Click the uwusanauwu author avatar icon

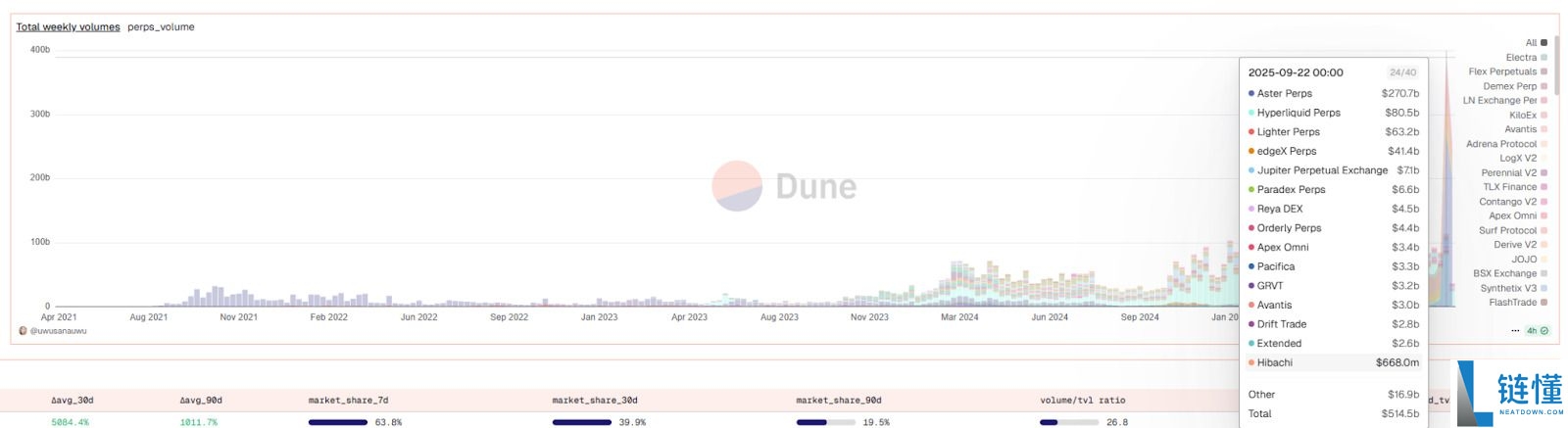coord(24,331)
